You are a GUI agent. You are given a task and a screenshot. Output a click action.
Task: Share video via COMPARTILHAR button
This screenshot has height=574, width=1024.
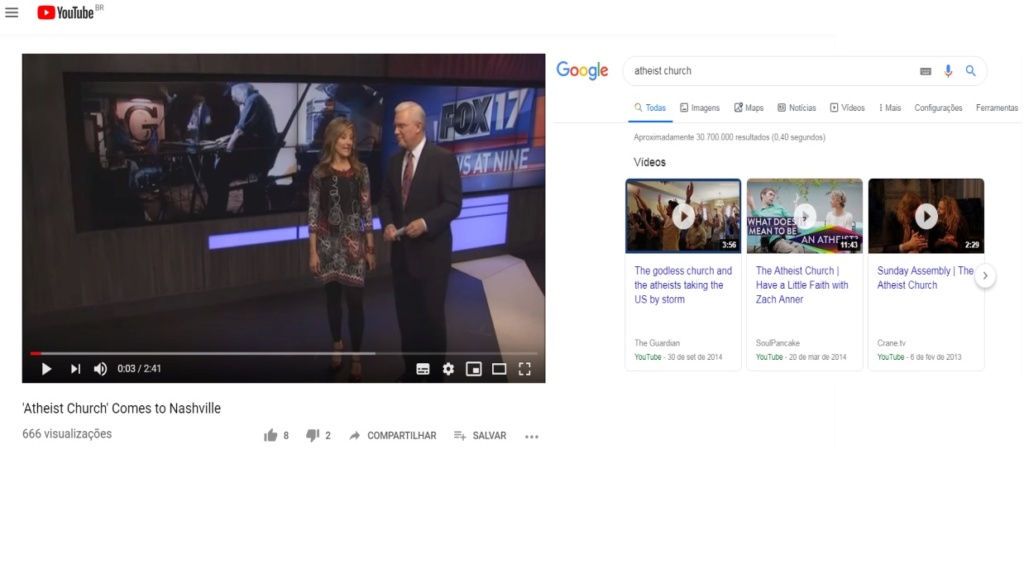[392, 436]
